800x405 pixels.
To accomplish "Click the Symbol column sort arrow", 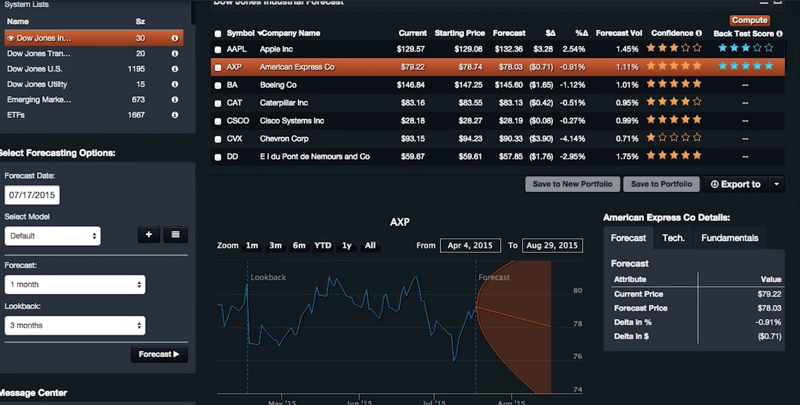I will pyautogui.click(x=259, y=34).
